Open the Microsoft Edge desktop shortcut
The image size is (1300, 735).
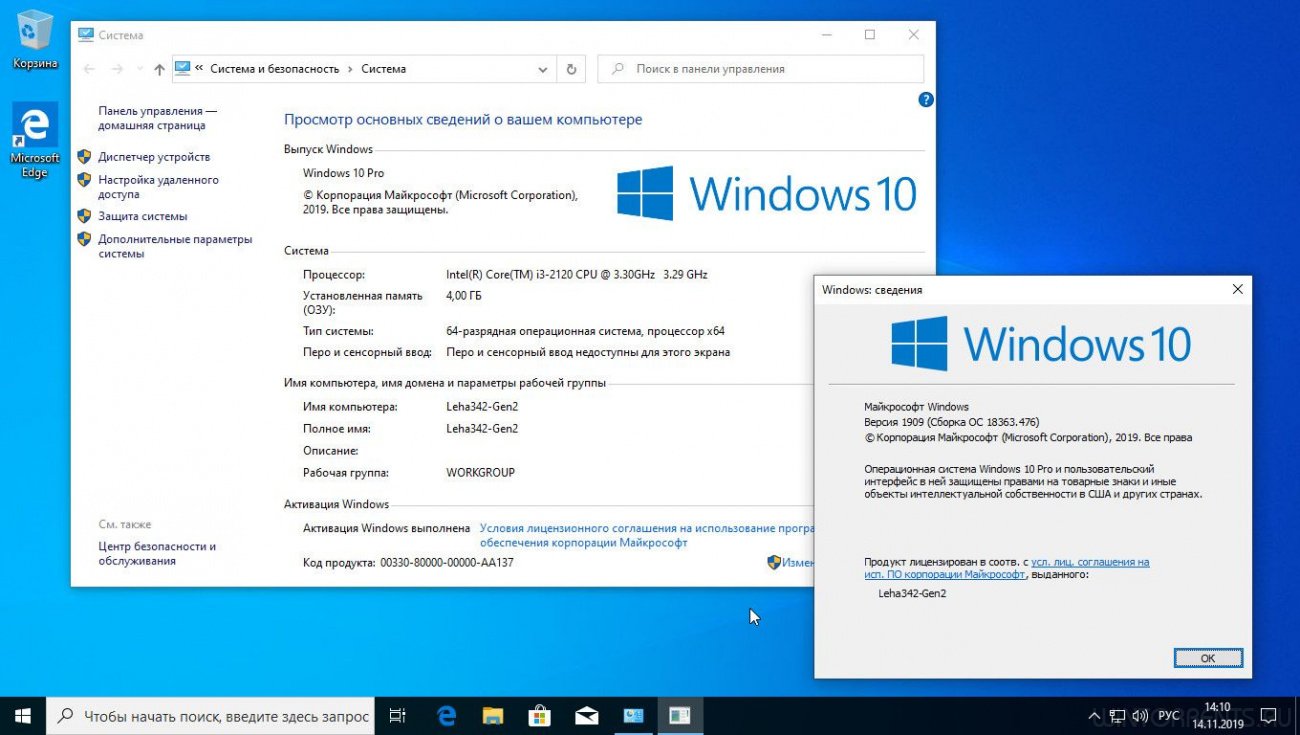(x=35, y=140)
